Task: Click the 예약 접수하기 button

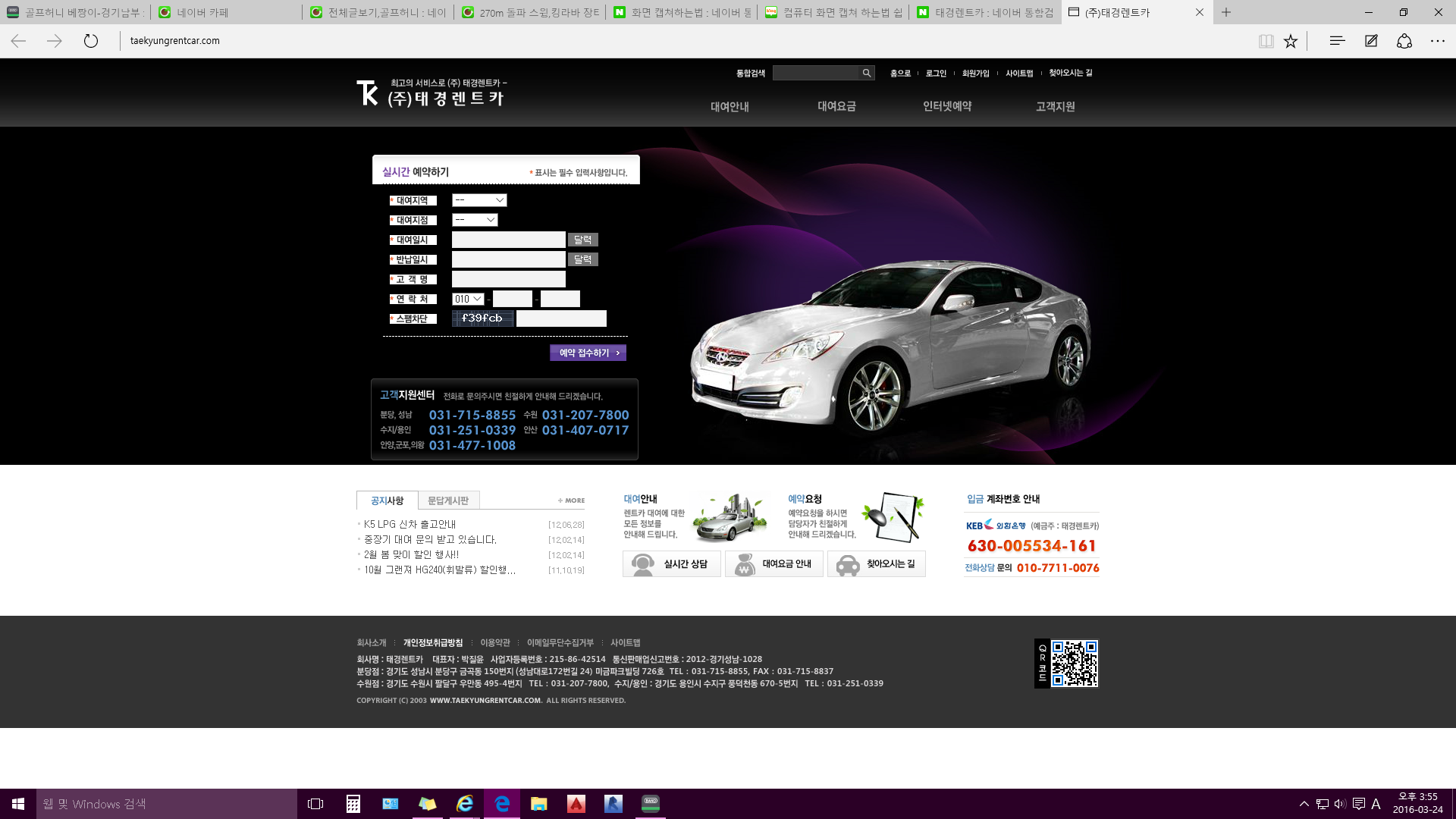Action: coord(588,353)
